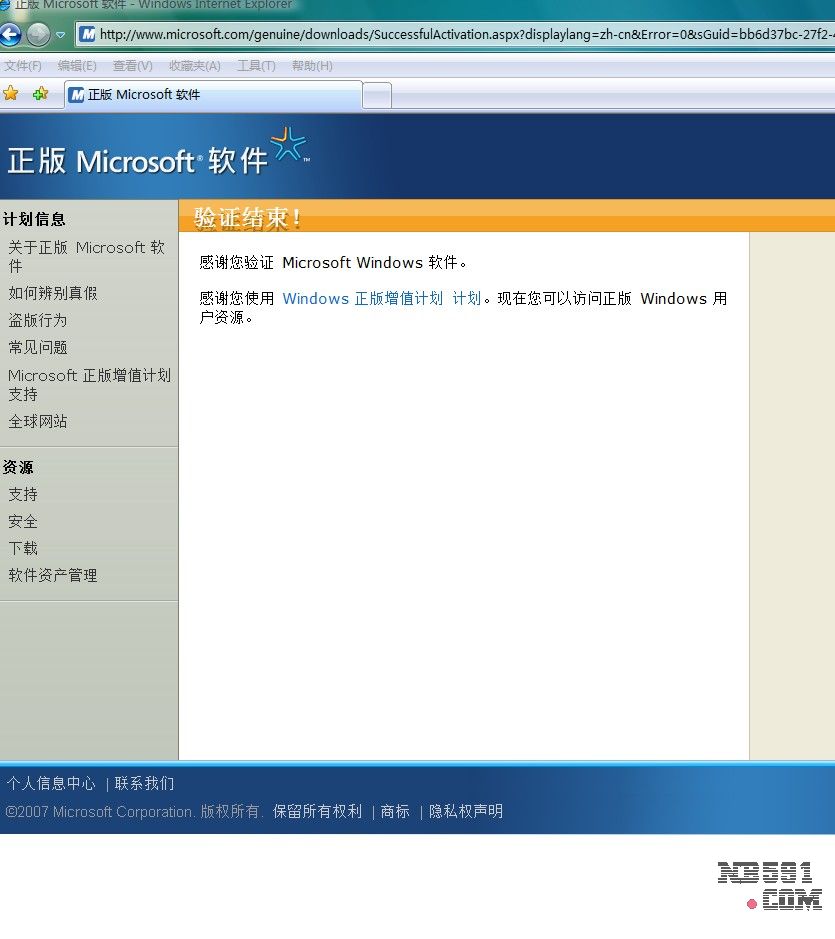
Task: Click the URL address bar field
Action: tap(460, 35)
